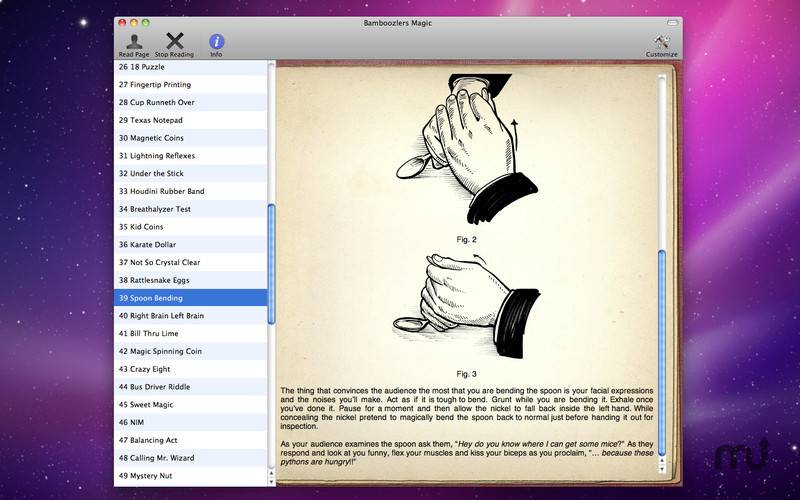Image resolution: width=800 pixels, height=500 pixels.
Task: Click the sidebar scroll down arrow
Action: 271,482
